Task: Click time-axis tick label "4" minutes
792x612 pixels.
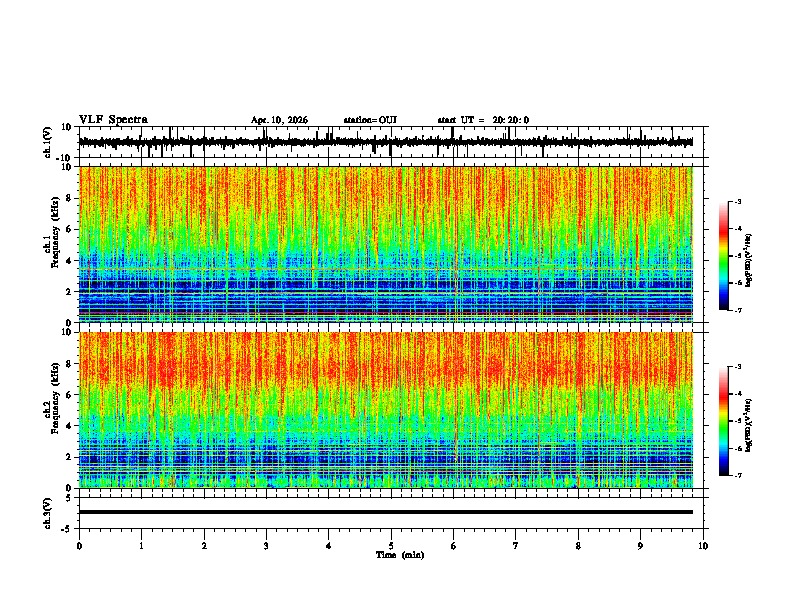Action: click(x=329, y=546)
